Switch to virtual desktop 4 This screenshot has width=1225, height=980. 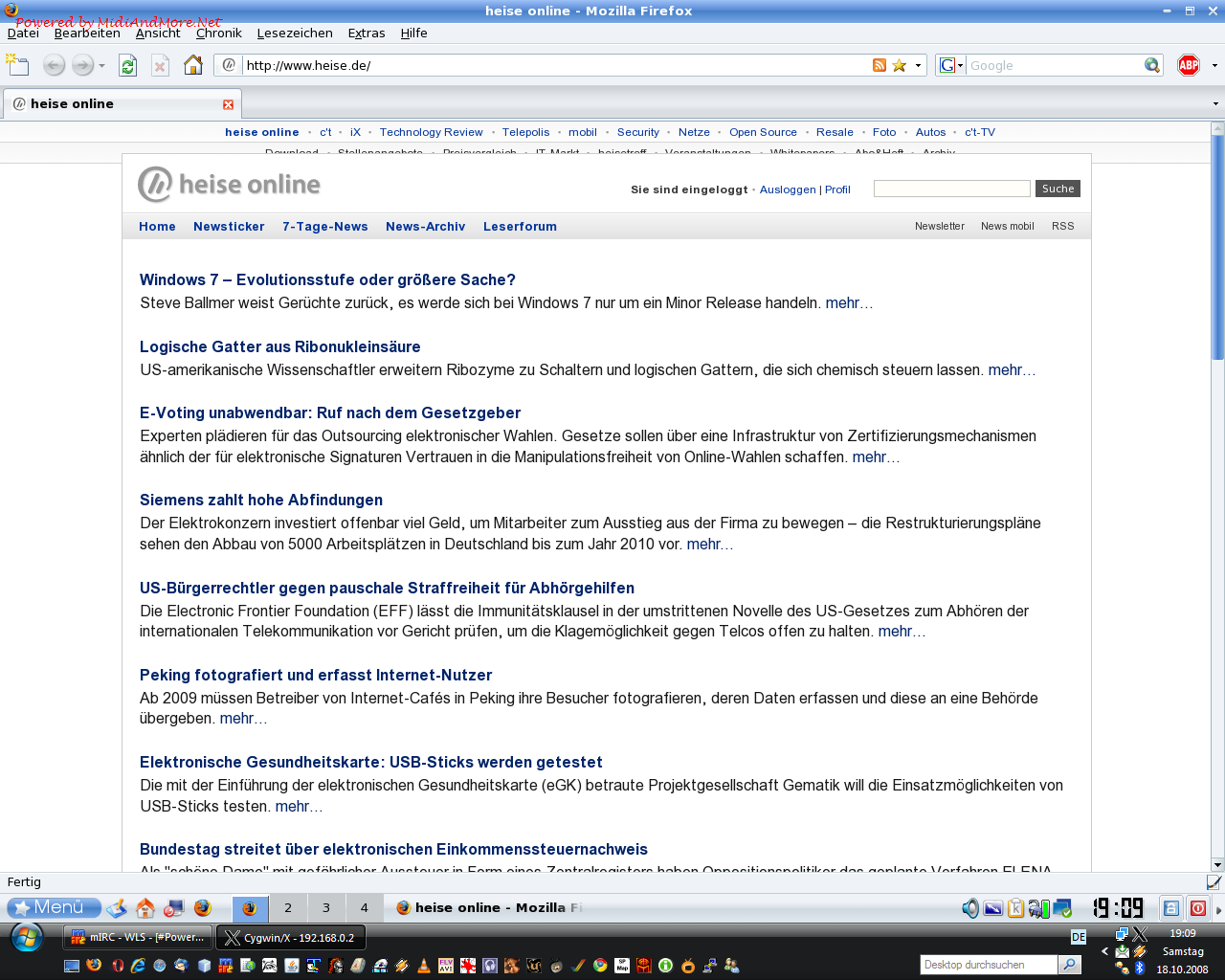pyautogui.click(x=364, y=908)
